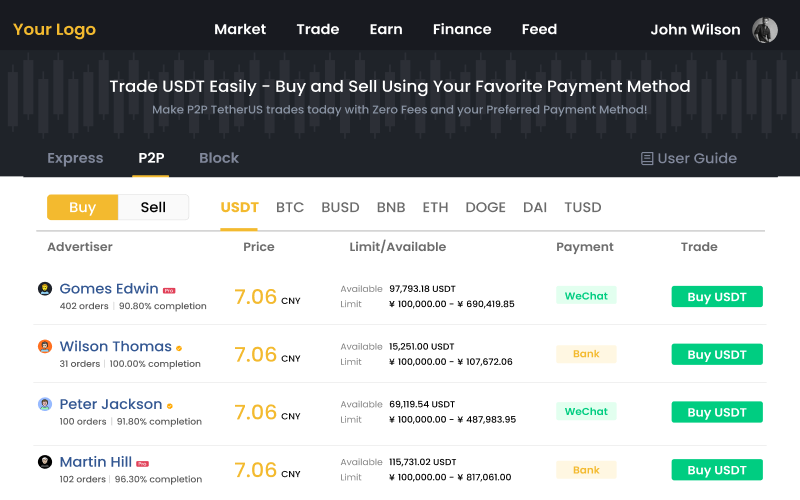Click the 15,251.00 USDT available amount
This screenshot has height=500, width=800.
point(421,346)
